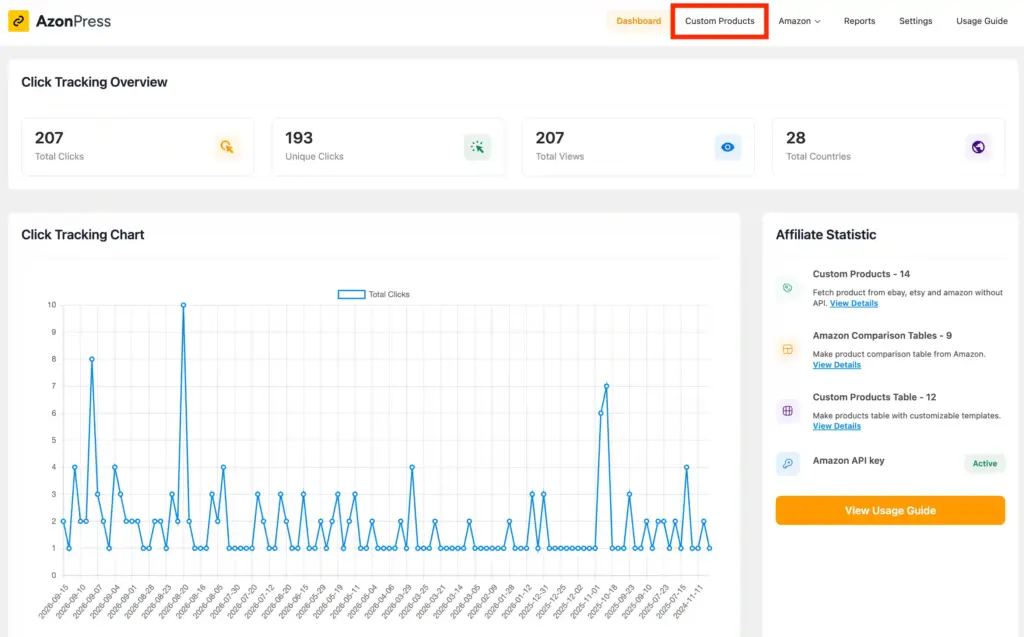
Task: Click the Click Tracking Overview heading
Action: click(94, 82)
